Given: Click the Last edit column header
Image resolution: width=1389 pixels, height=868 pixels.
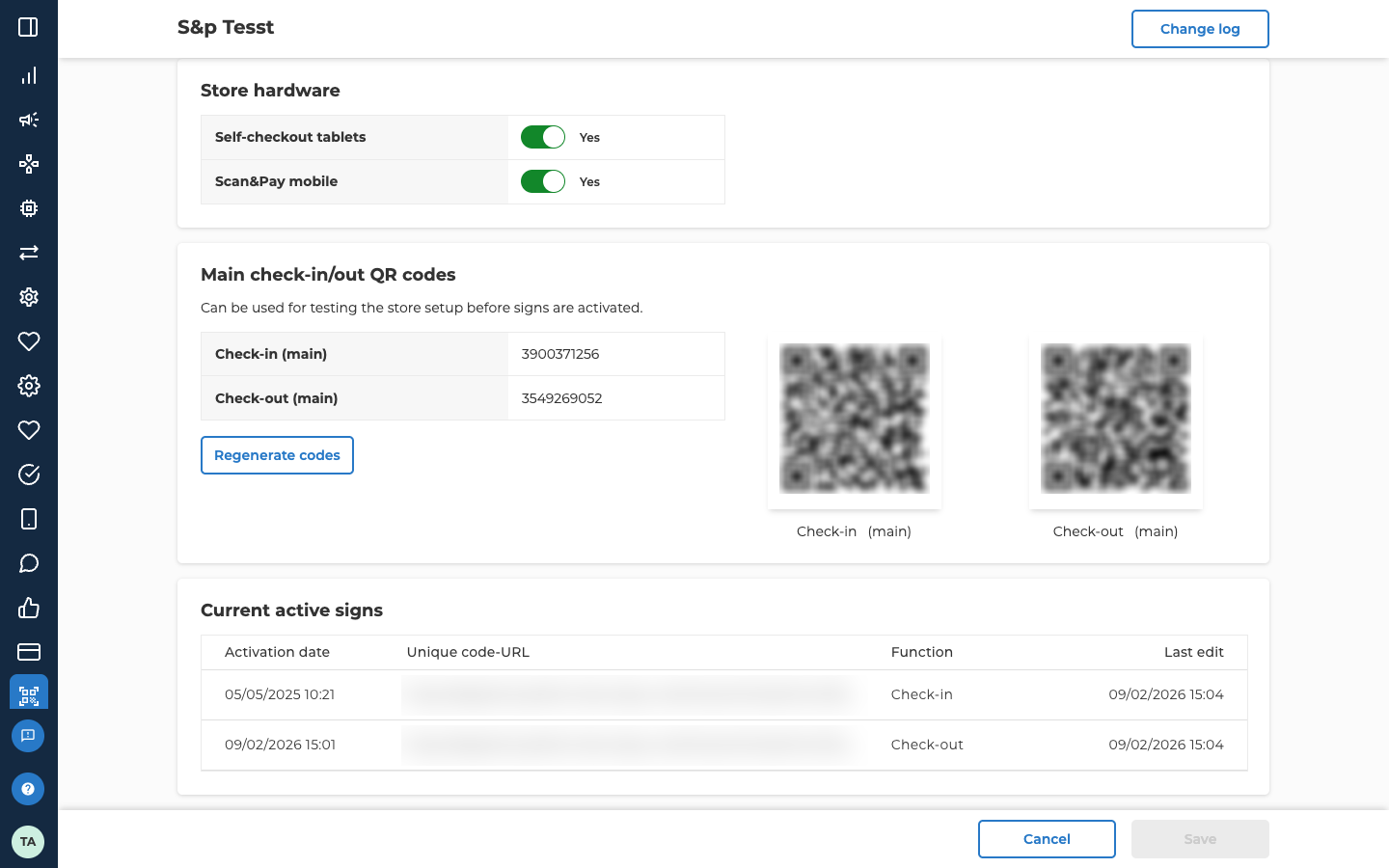Looking at the screenshot, I should pyautogui.click(x=1193, y=652).
